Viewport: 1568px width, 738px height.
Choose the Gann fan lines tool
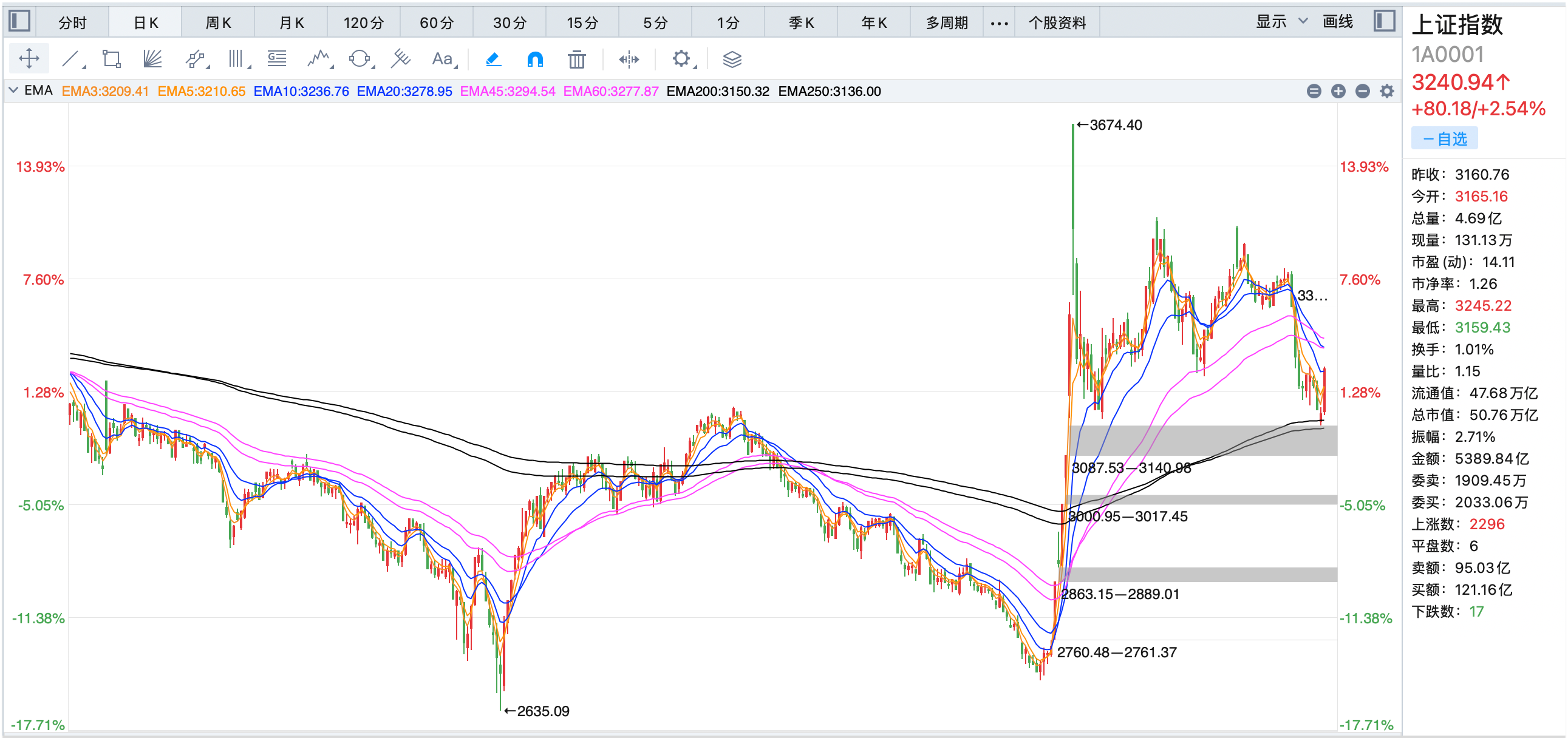point(152,59)
